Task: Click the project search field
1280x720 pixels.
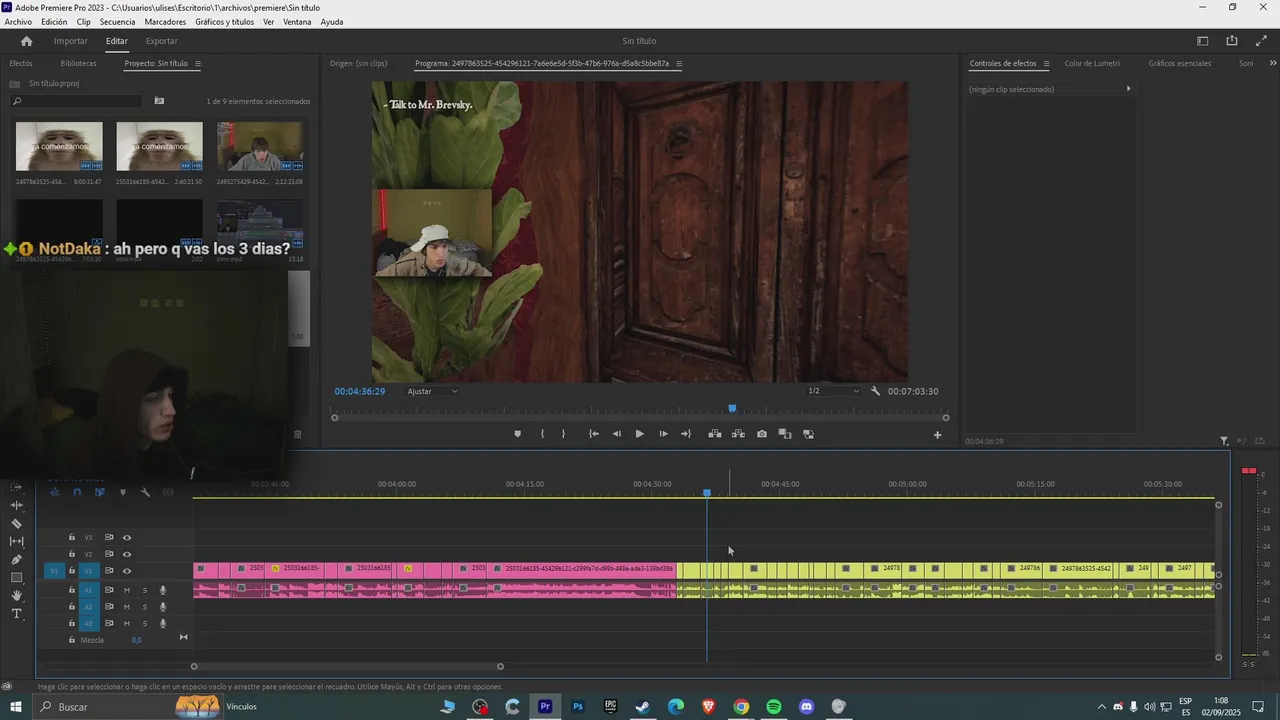Action: pyautogui.click(x=77, y=101)
